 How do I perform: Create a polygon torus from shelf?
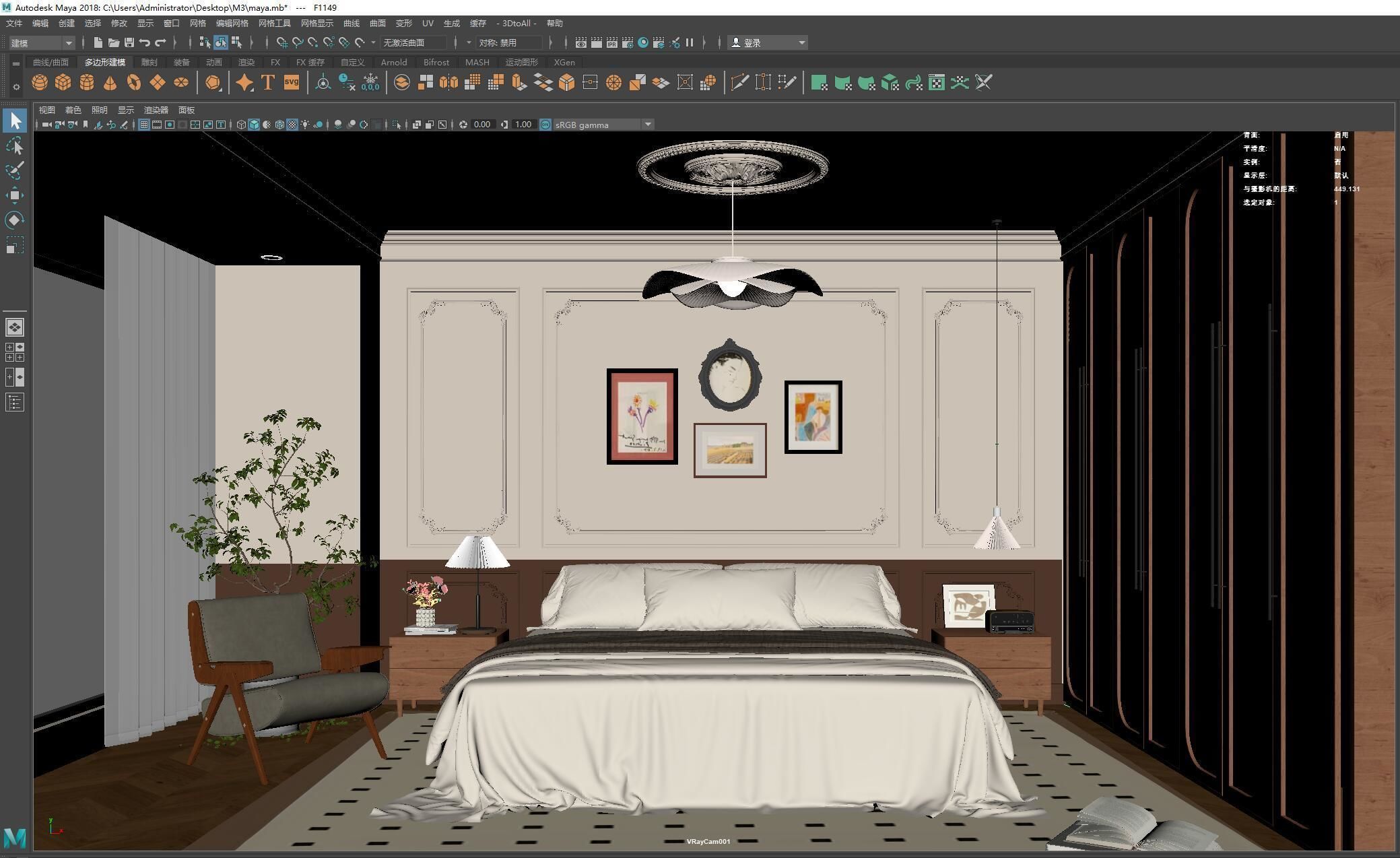pyautogui.click(x=134, y=83)
